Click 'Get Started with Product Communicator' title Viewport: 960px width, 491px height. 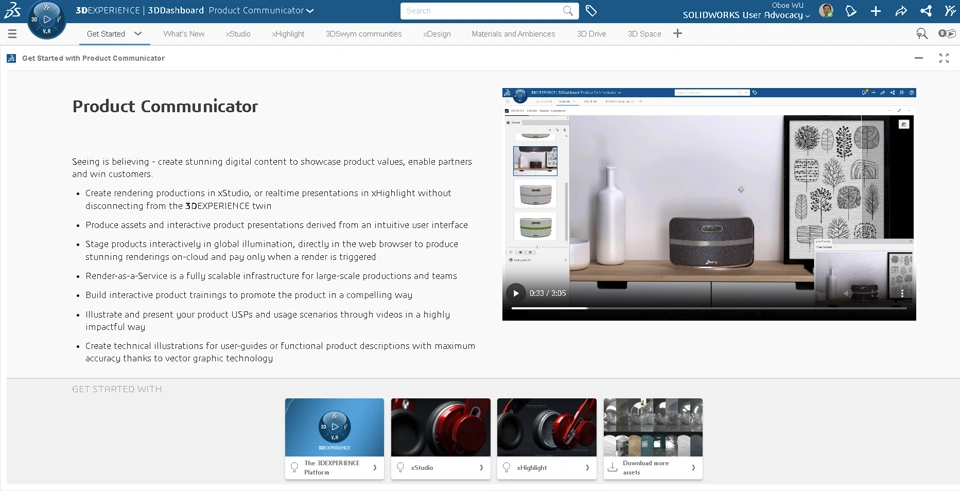tap(93, 58)
